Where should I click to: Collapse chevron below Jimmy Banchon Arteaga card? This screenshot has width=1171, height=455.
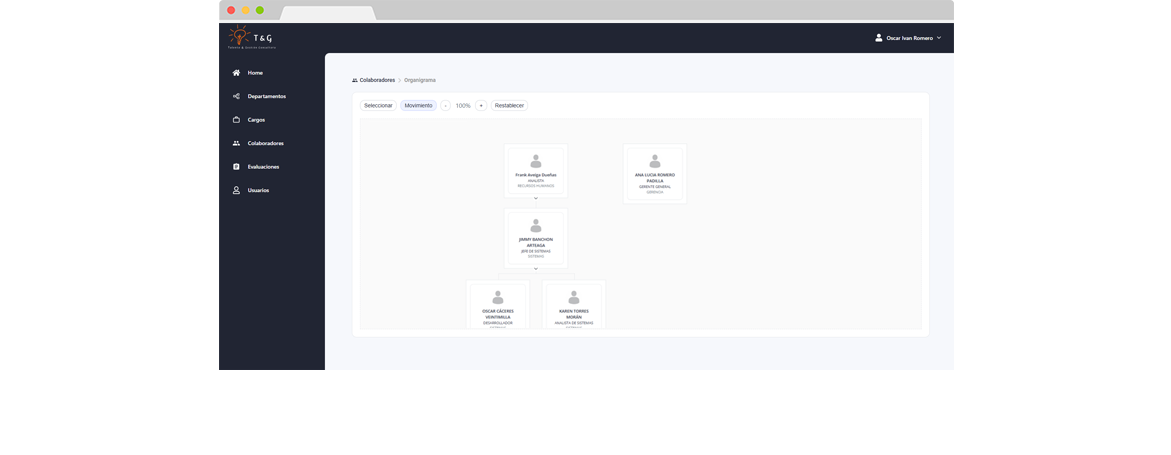pyautogui.click(x=536, y=269)
